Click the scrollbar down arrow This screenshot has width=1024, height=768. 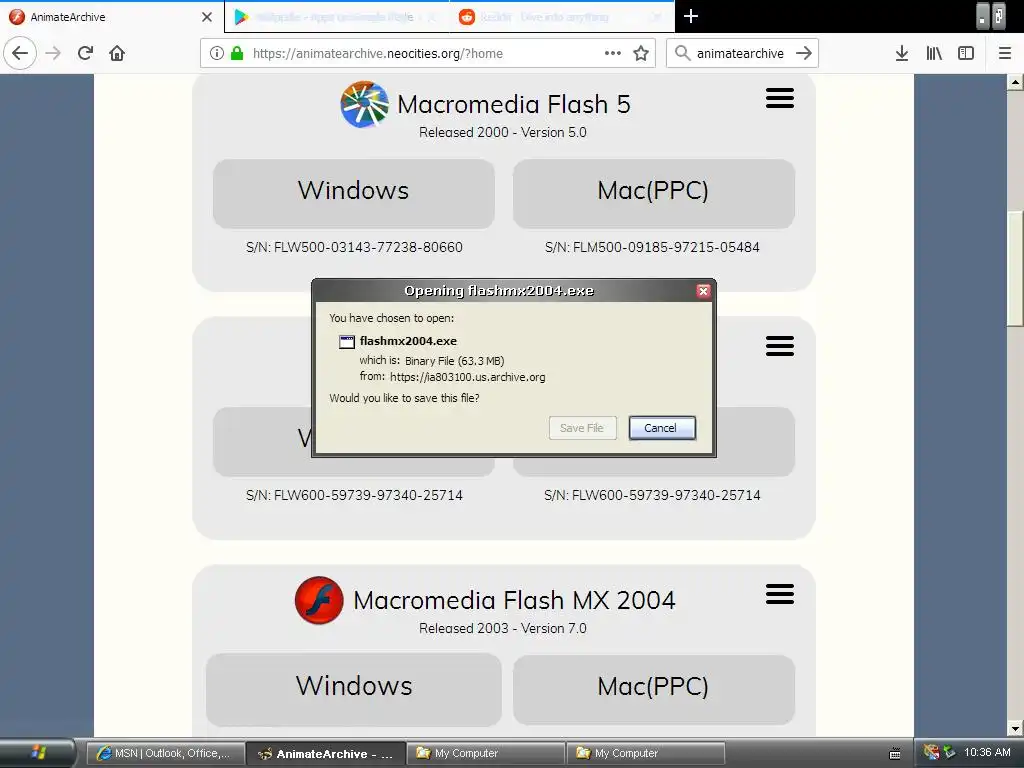point(1014,729)
